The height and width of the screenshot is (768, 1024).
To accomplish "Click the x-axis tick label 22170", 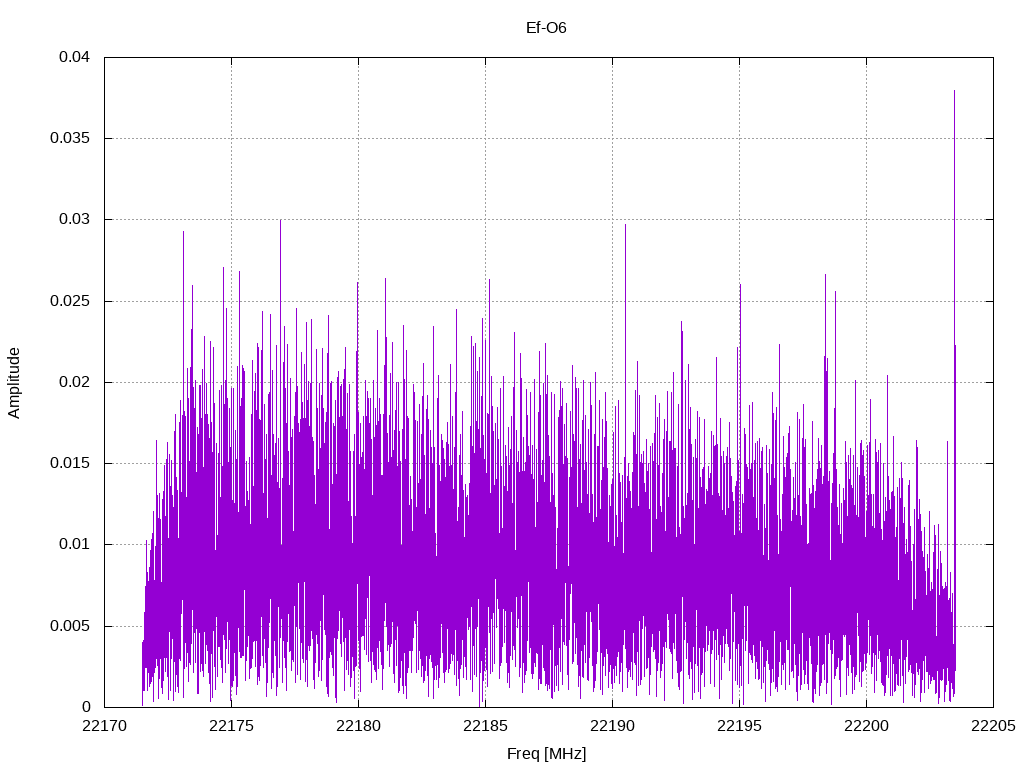I will click(104, 726).
